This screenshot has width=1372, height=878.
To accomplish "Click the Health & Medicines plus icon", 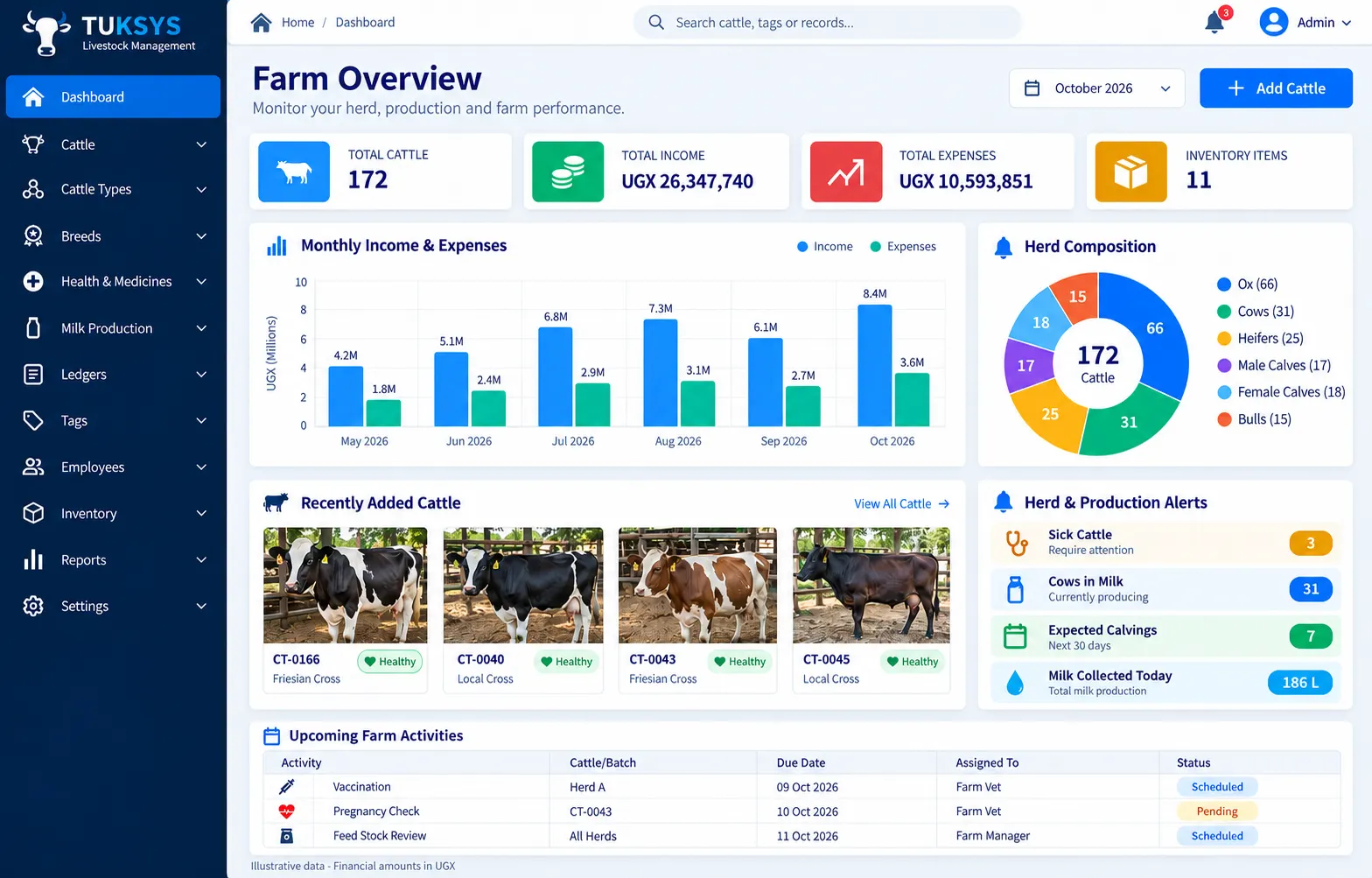I will tap(33, 281).
